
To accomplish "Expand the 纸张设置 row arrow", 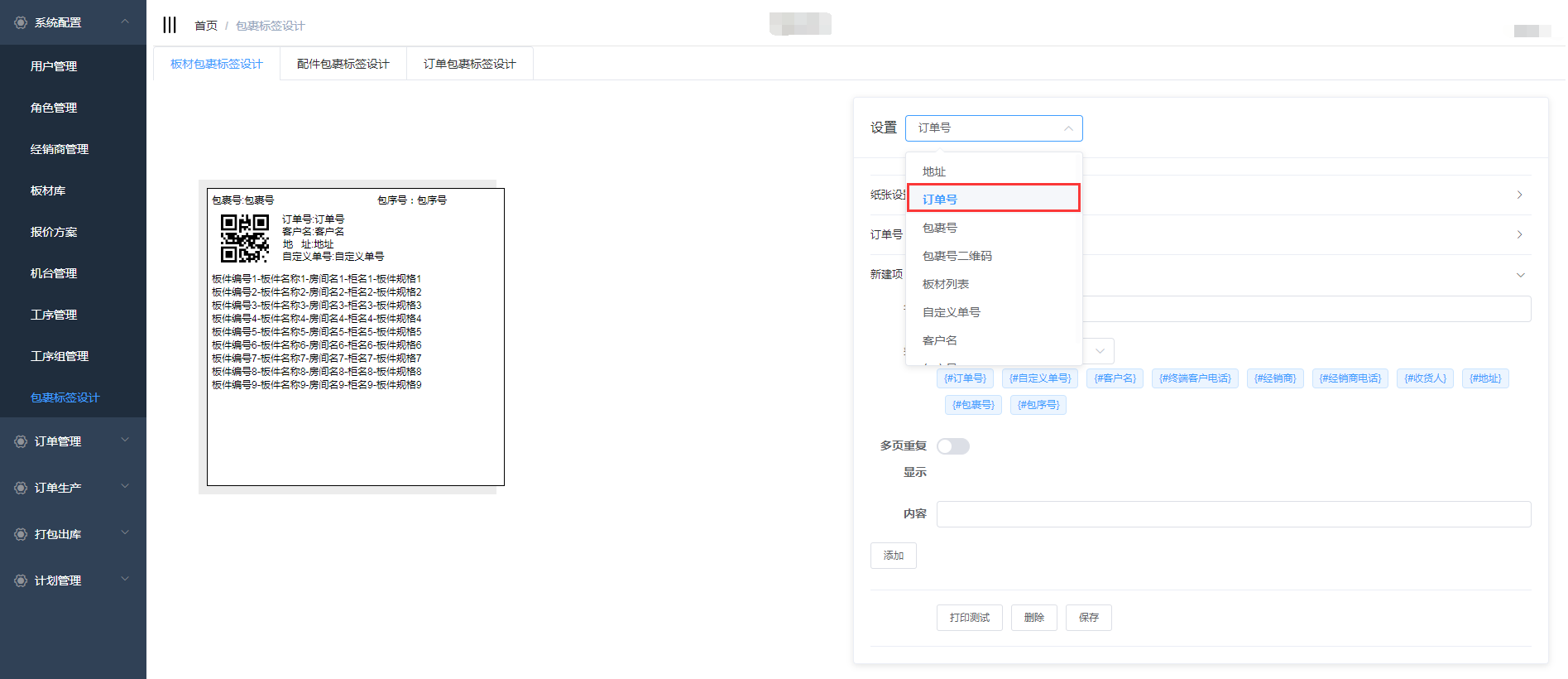I will (1519, 195).
